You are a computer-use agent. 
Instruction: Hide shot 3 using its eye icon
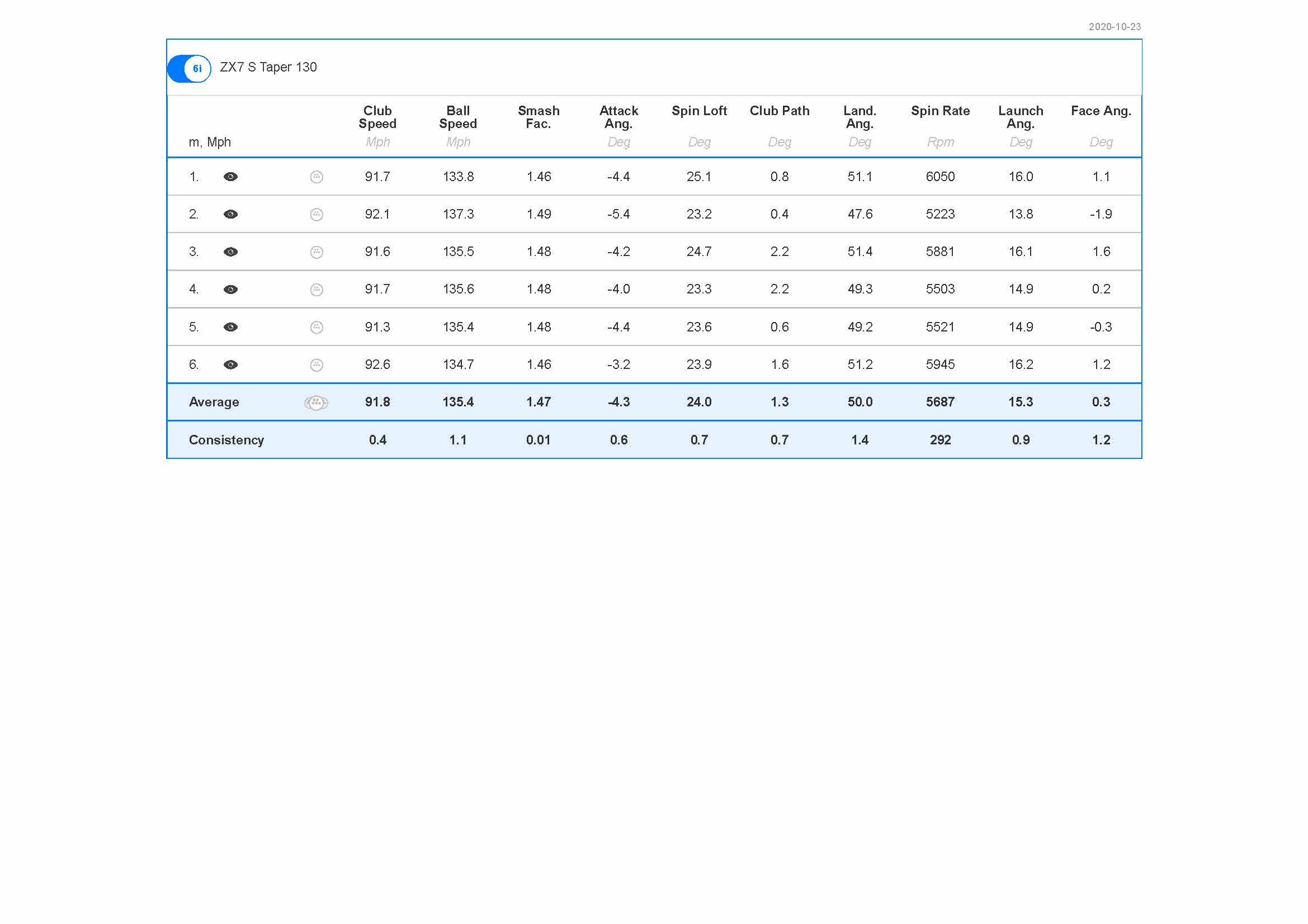coord(231,252)
